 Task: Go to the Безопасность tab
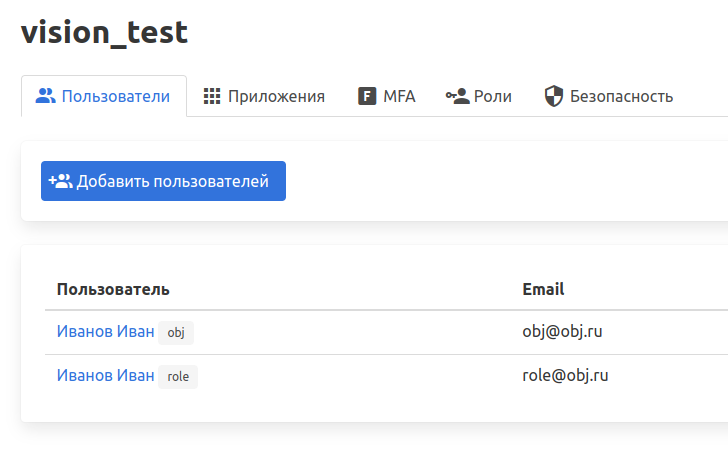(621, 97)
